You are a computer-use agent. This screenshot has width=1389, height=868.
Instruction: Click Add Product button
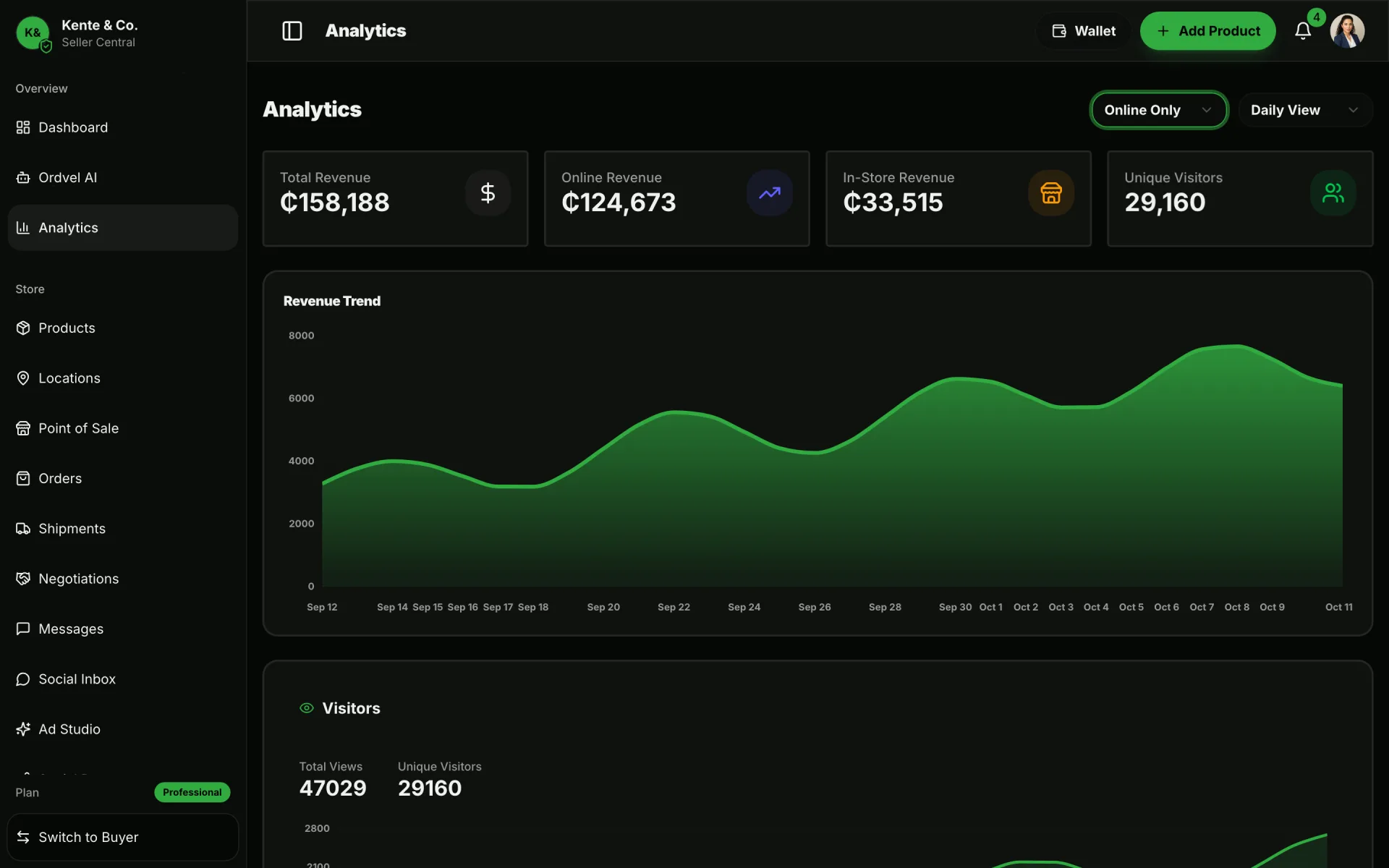[1207, 31]
